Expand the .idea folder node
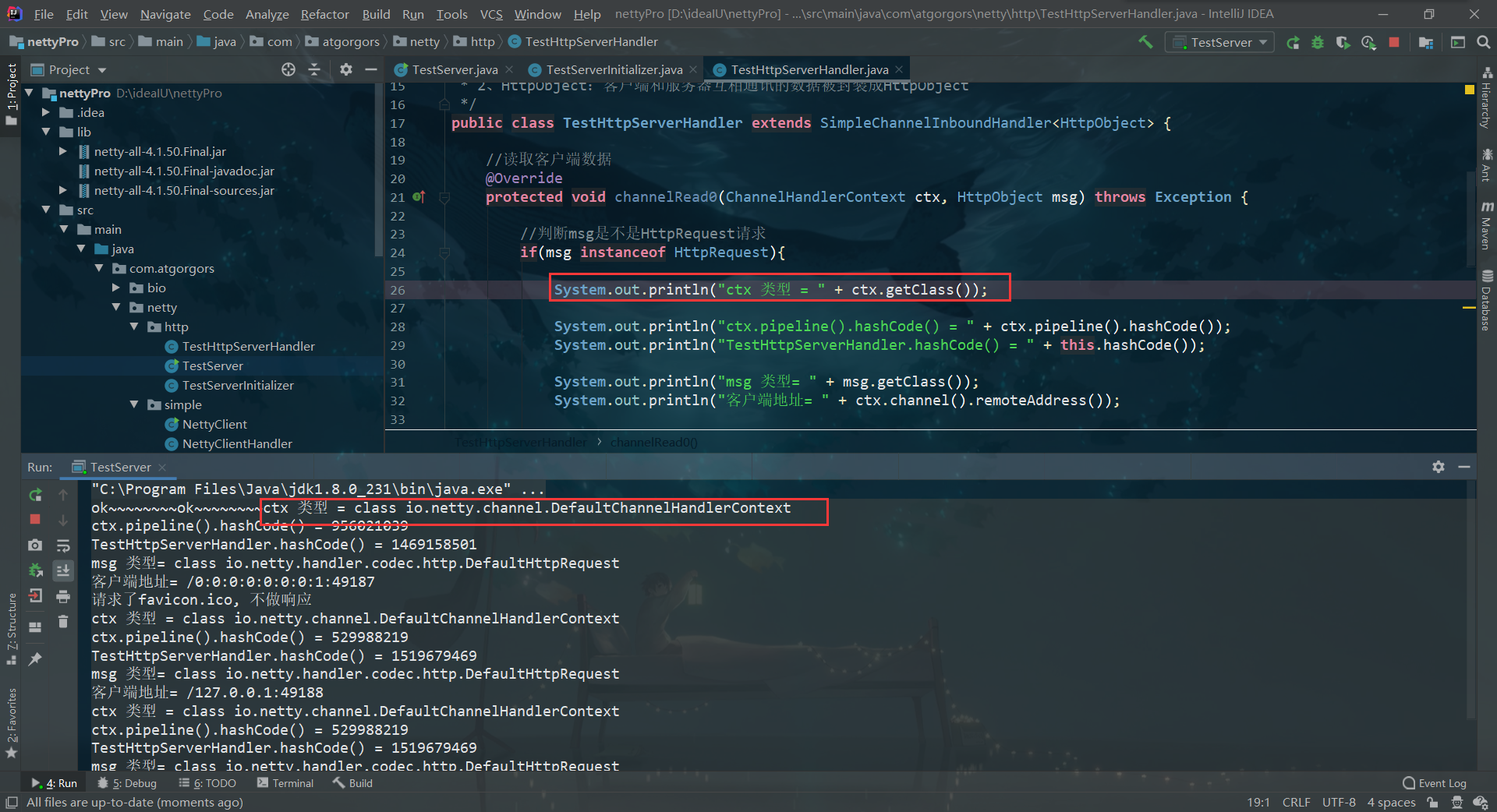Screen dimensions: 1497x812 point(46,112)
